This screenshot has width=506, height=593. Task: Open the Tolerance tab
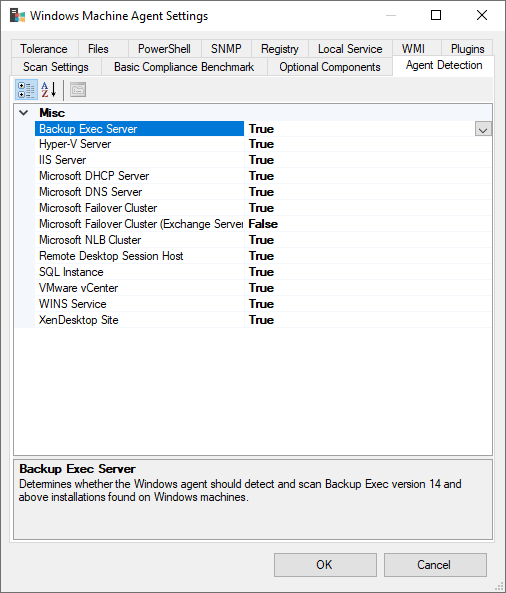[44, 49]
